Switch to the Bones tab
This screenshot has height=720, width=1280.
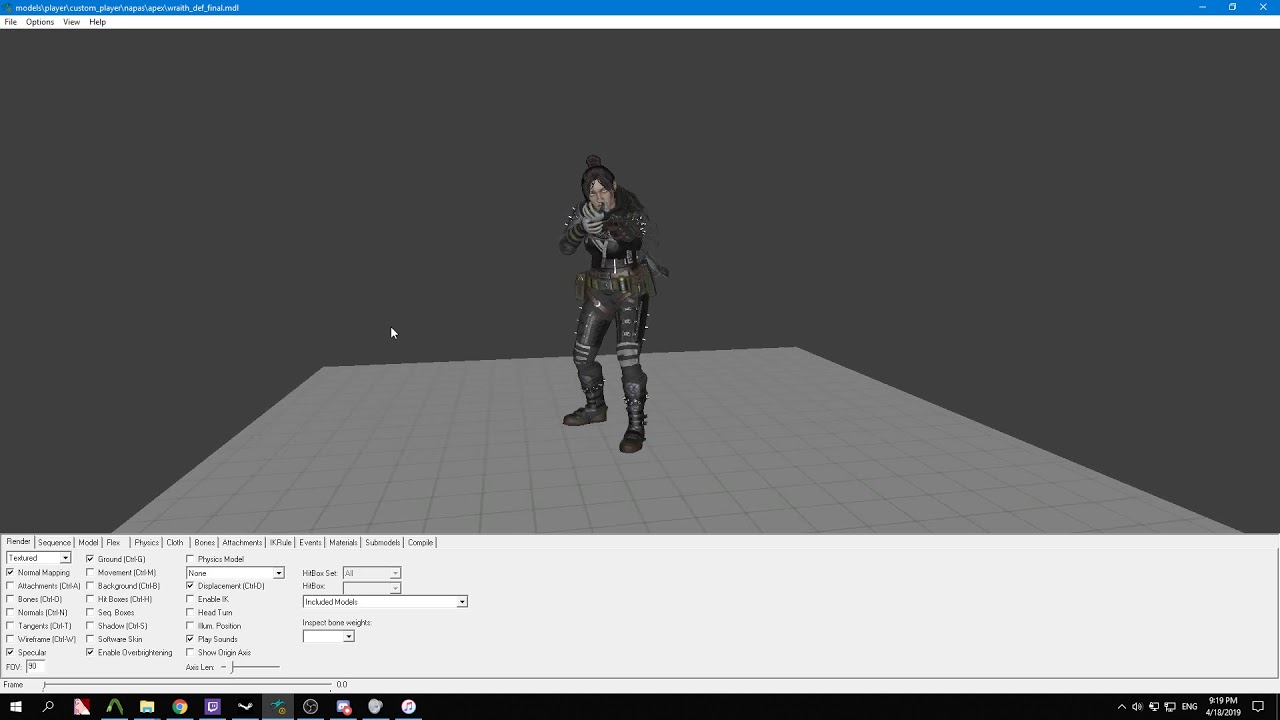click(205, 543)
